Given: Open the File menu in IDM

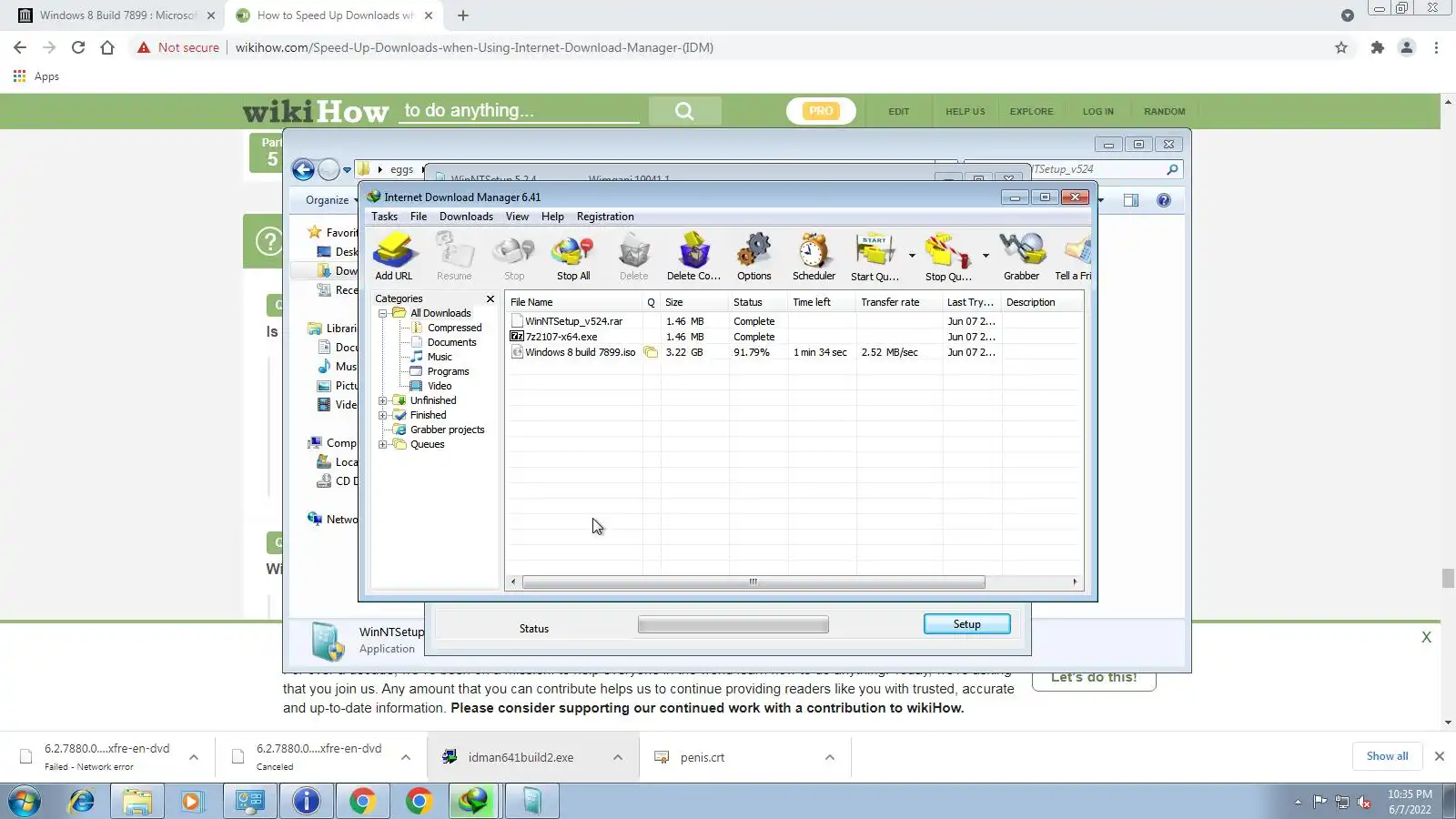Looking at the screenshot, I should 419,217.
